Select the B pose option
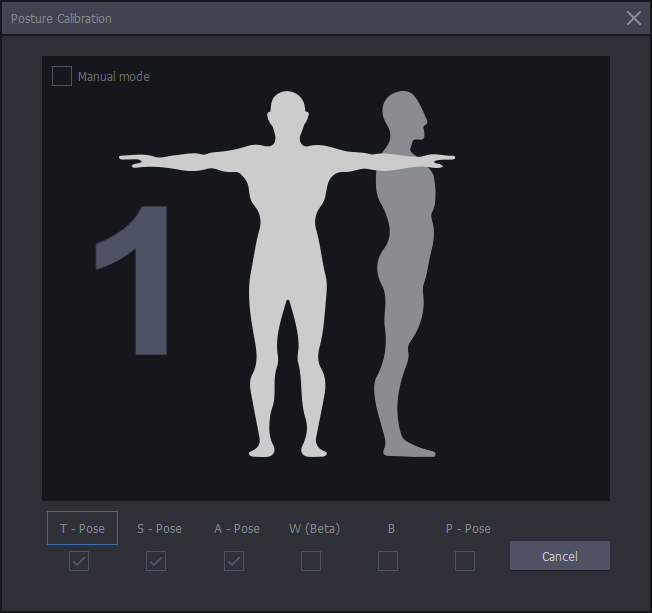The image size is (652, 613). tap(391, 528)
